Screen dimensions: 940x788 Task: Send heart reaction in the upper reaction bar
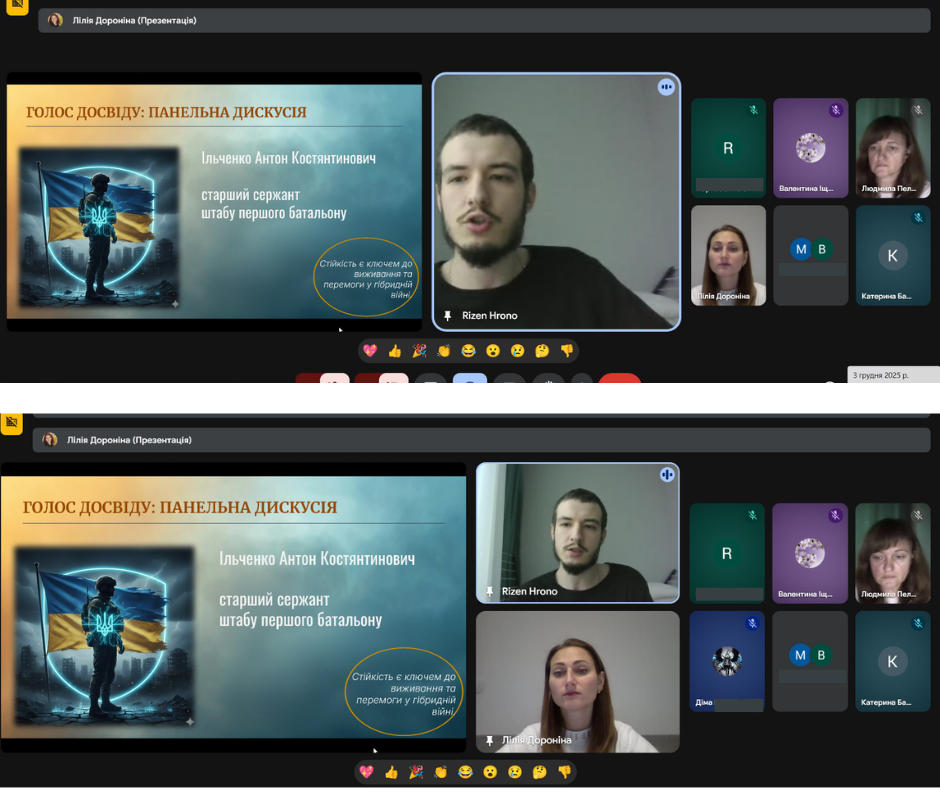370,351
